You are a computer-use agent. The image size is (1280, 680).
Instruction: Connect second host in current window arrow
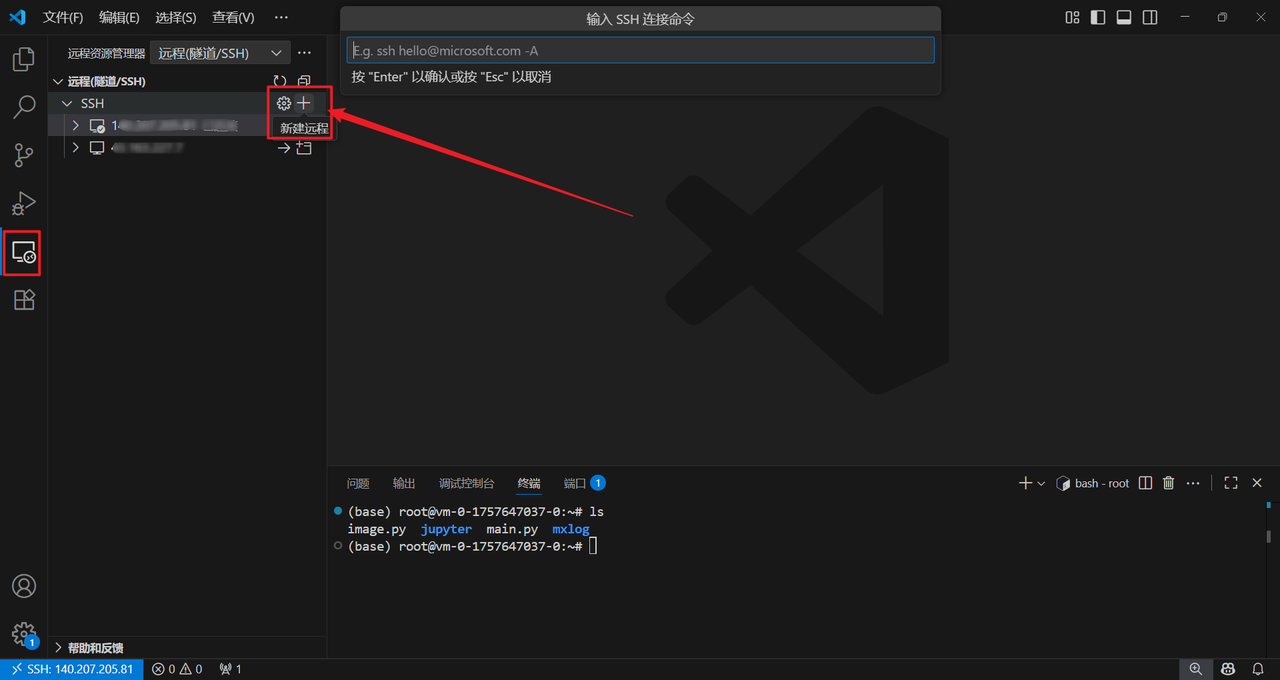(284, 148)
